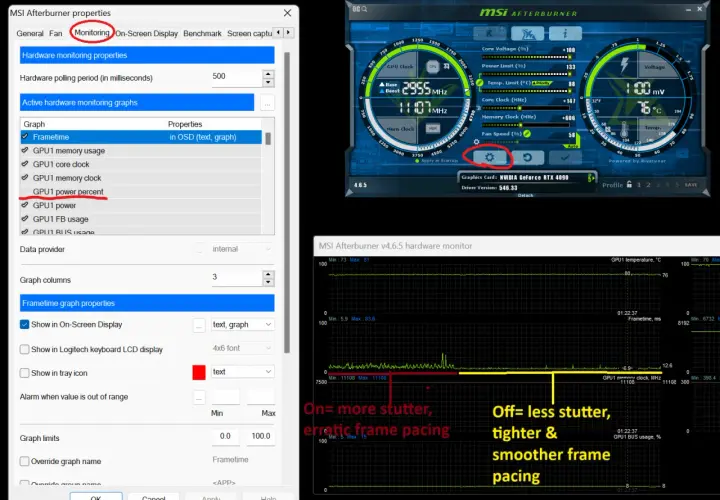
Task: Click the Core Clock (MHz) slider
Action: click(526, 108)
